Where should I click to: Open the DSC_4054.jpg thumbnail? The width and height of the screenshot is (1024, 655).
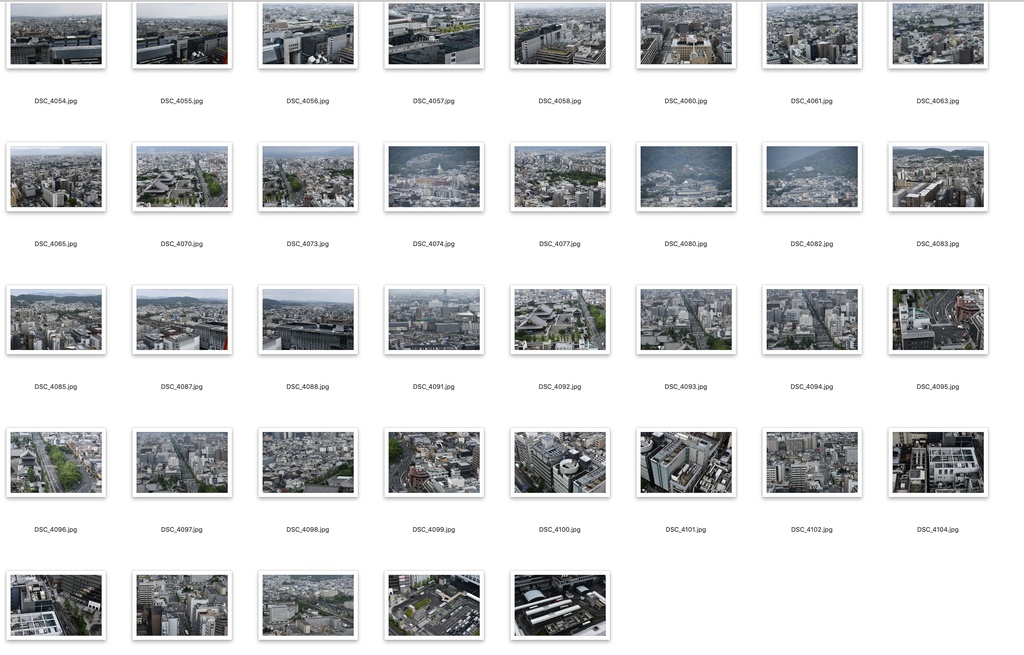tap(55, 34)
